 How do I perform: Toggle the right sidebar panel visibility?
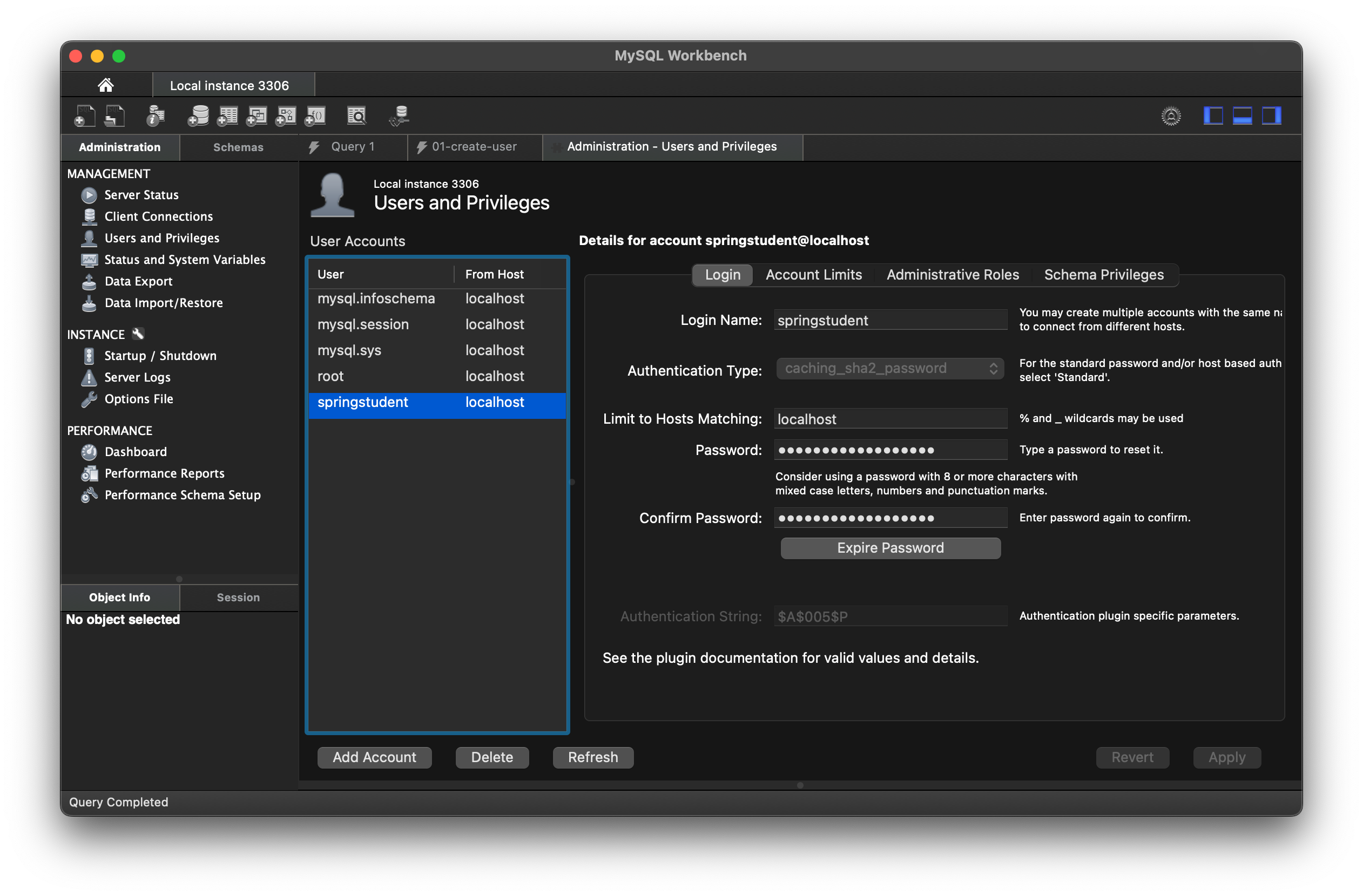1271,116
